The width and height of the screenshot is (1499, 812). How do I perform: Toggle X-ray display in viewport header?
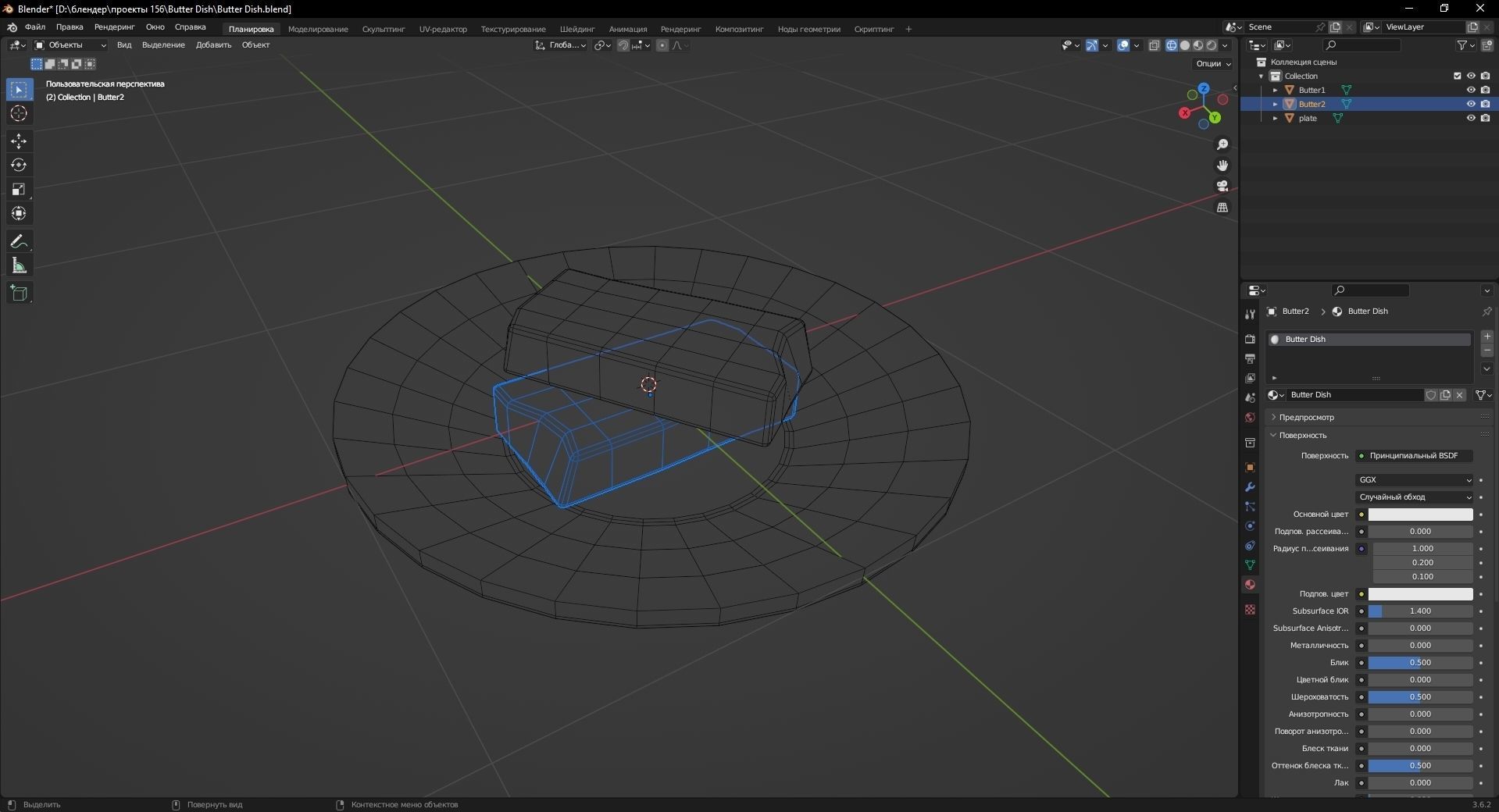(1155, 45)
